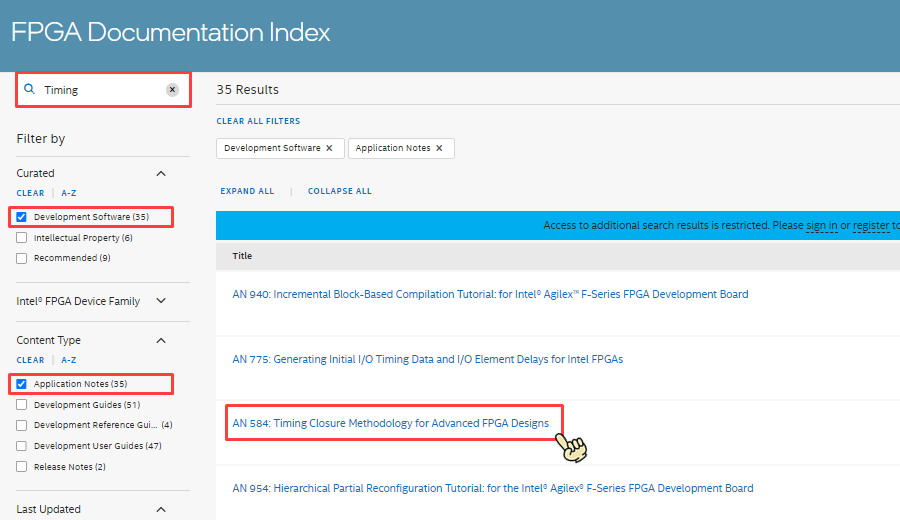Image resolution: width=900 pixels, height=520 pixels.
Task: Uncheck Development Software (35) checkbox
Action: 22,217
